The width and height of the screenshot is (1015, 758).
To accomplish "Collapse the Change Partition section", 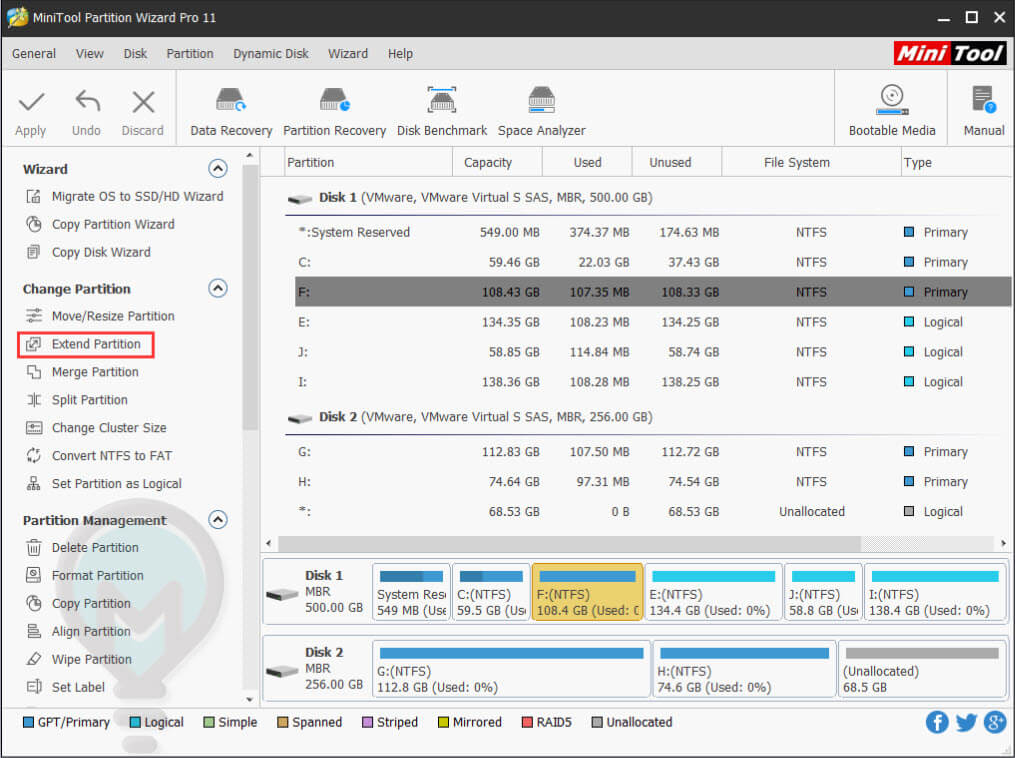I will [218, 288].
